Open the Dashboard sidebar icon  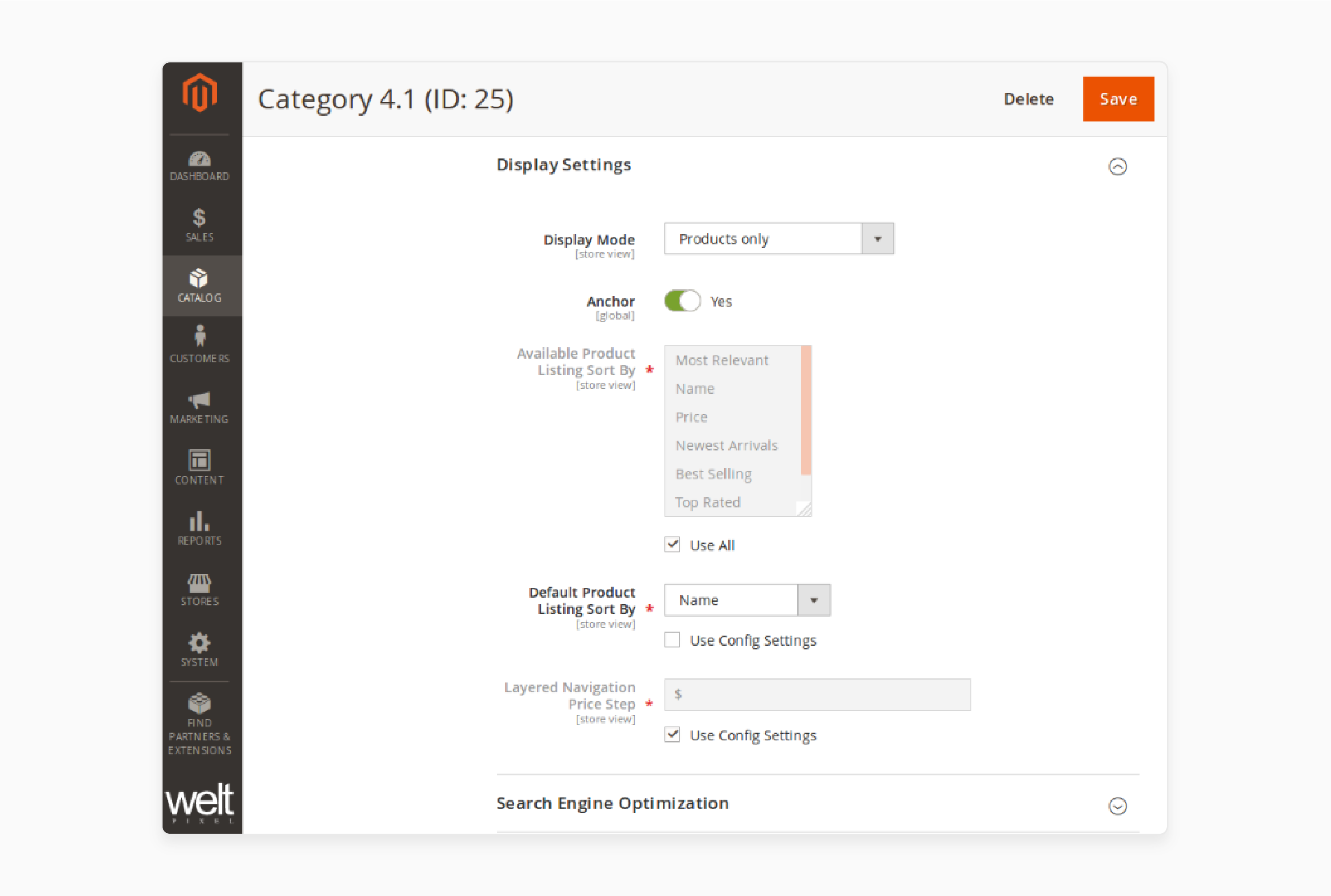[199, 166]
